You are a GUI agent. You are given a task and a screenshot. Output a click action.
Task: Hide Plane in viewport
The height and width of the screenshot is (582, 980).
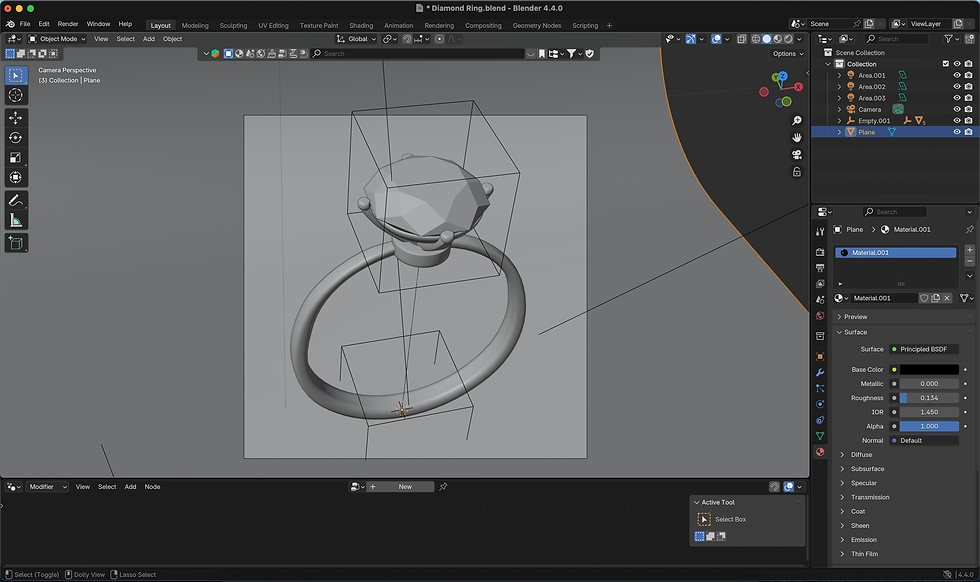(956, 132)
